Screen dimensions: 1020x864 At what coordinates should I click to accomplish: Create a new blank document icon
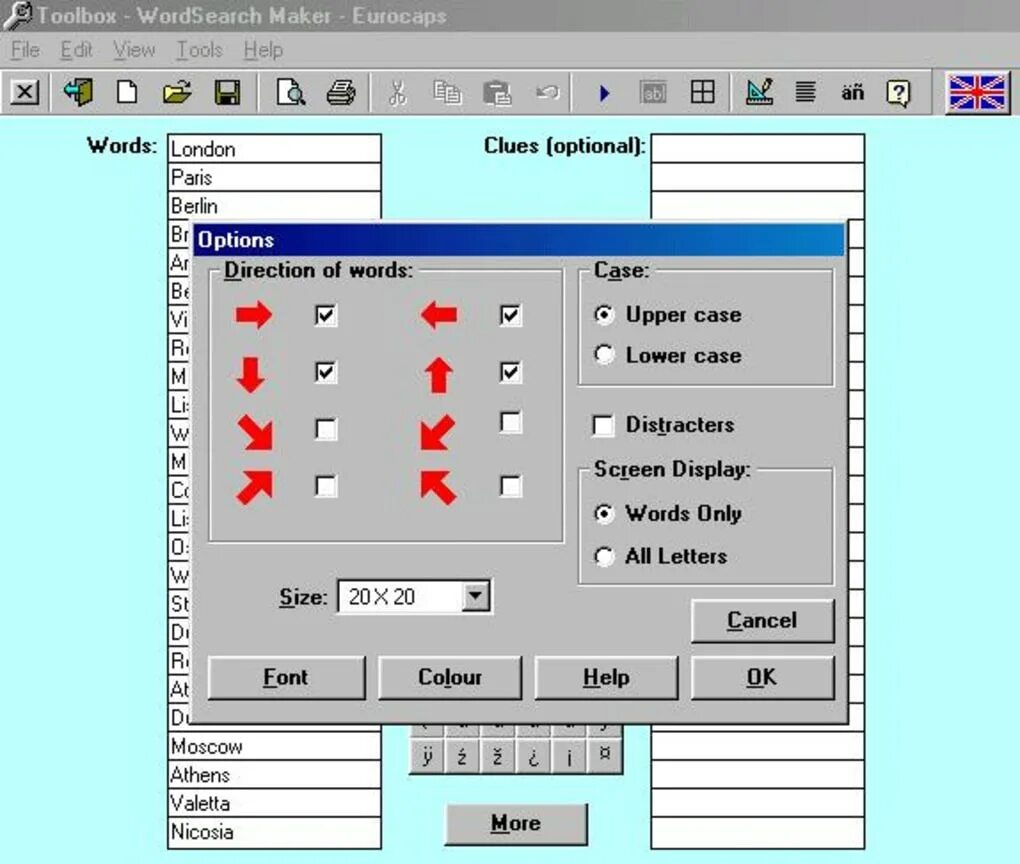tap(127, 92)
